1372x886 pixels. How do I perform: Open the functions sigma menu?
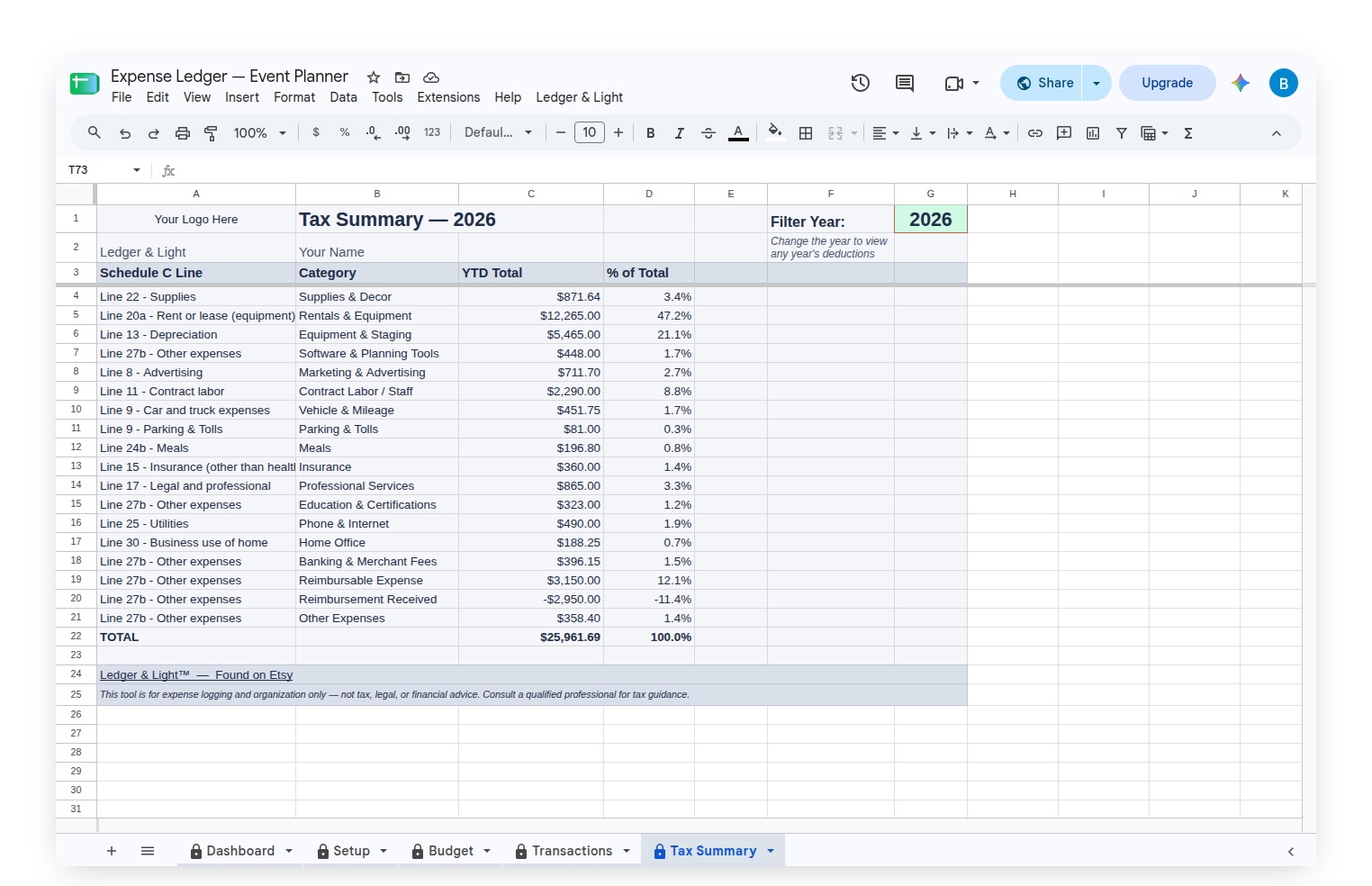1188,133
